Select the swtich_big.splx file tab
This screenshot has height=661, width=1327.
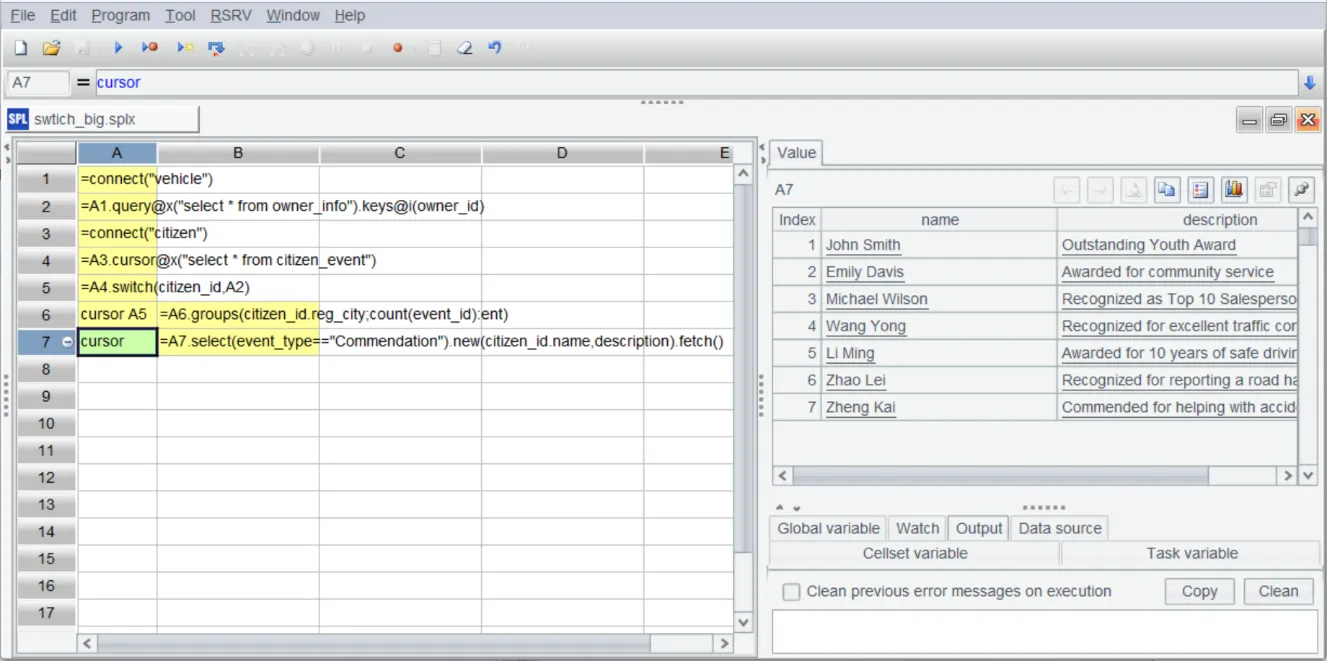(102, 119)
